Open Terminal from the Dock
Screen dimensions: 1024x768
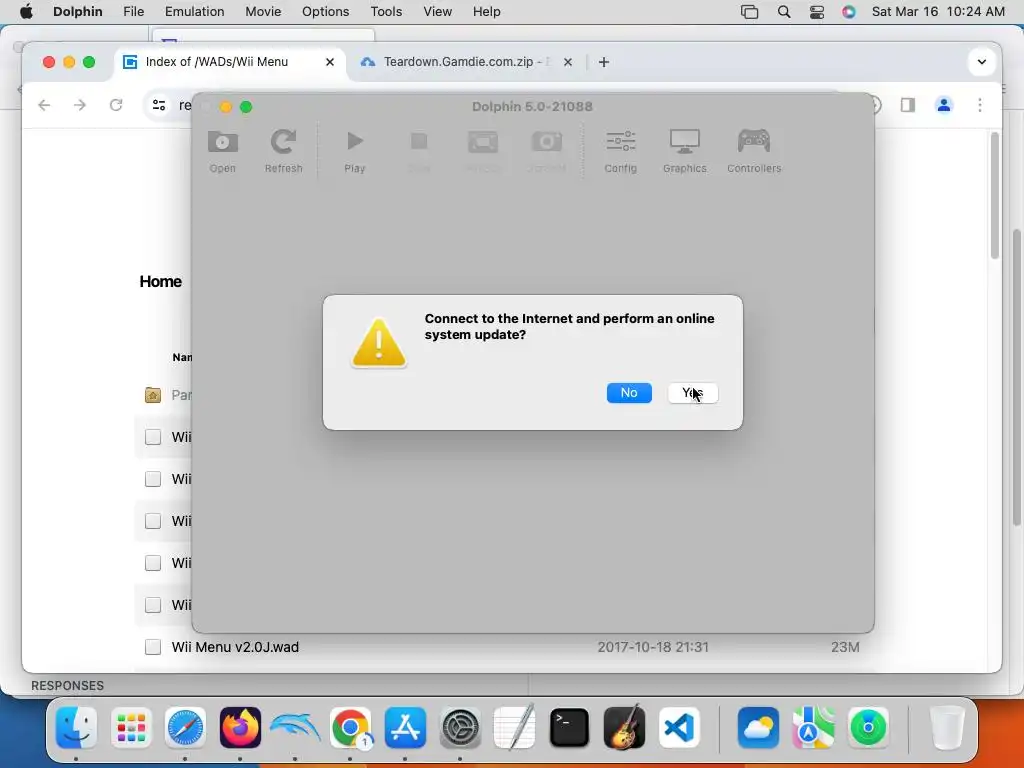pos(569,728)
